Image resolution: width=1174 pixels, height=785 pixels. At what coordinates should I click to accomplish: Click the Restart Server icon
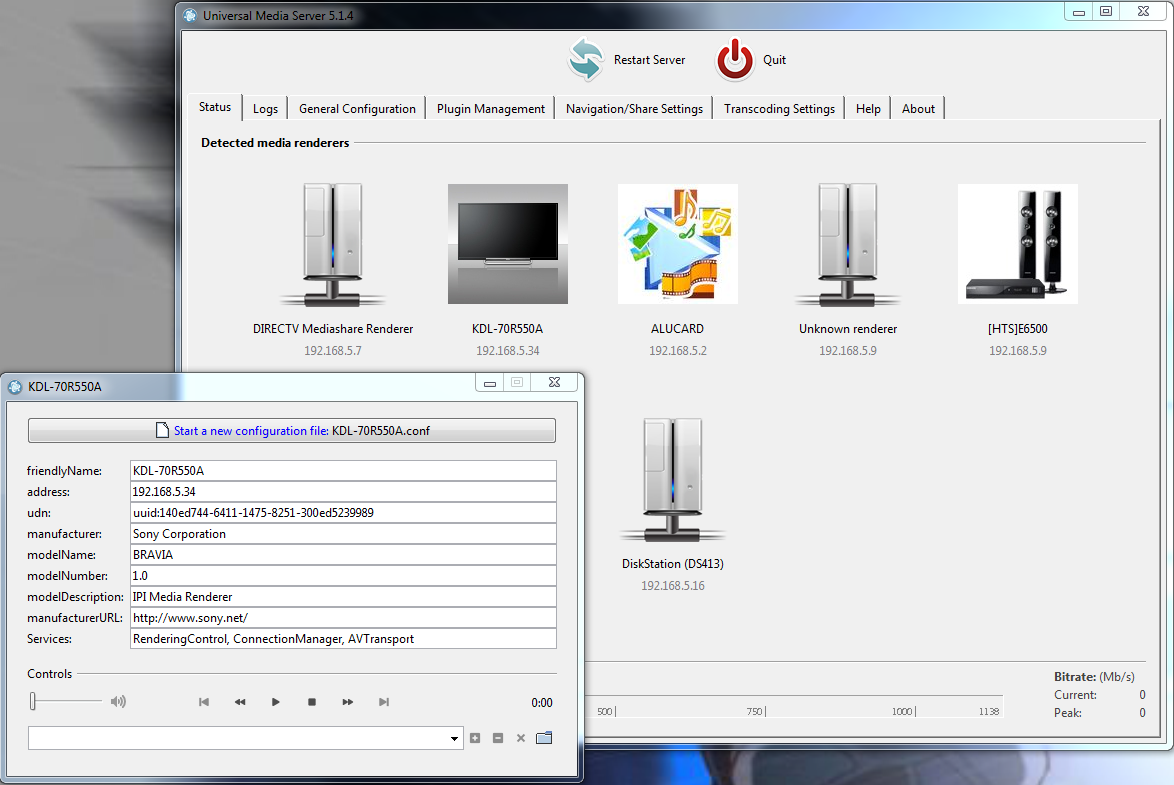point(585,59)
